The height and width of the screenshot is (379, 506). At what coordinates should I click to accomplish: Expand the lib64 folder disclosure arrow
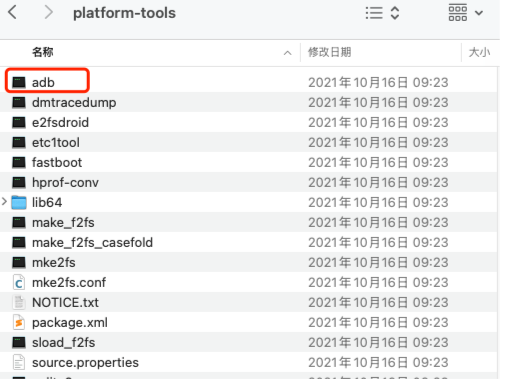click(x=4, y=201)
